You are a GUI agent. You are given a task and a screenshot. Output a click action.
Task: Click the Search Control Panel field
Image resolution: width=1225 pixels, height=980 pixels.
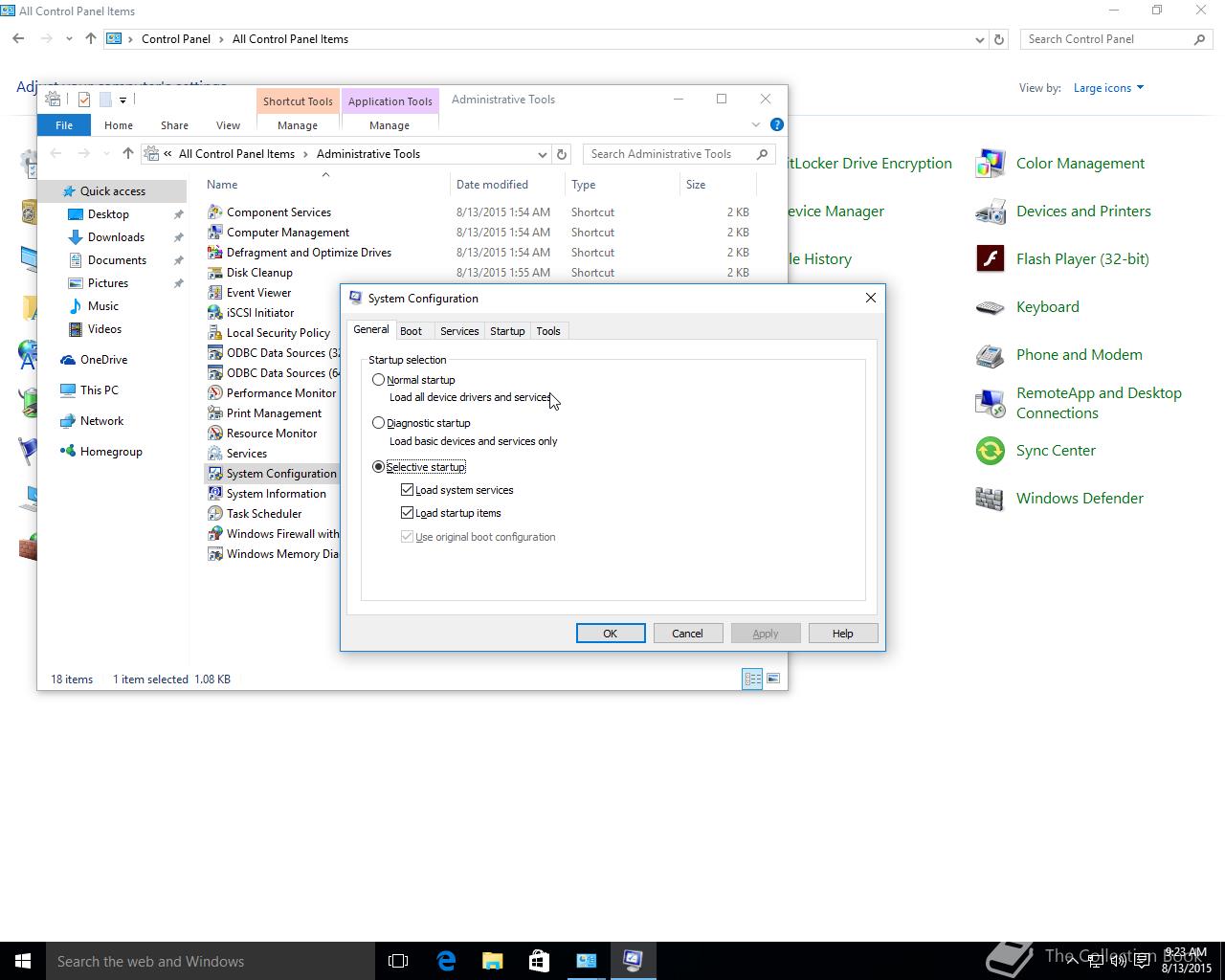point(1117,39)
